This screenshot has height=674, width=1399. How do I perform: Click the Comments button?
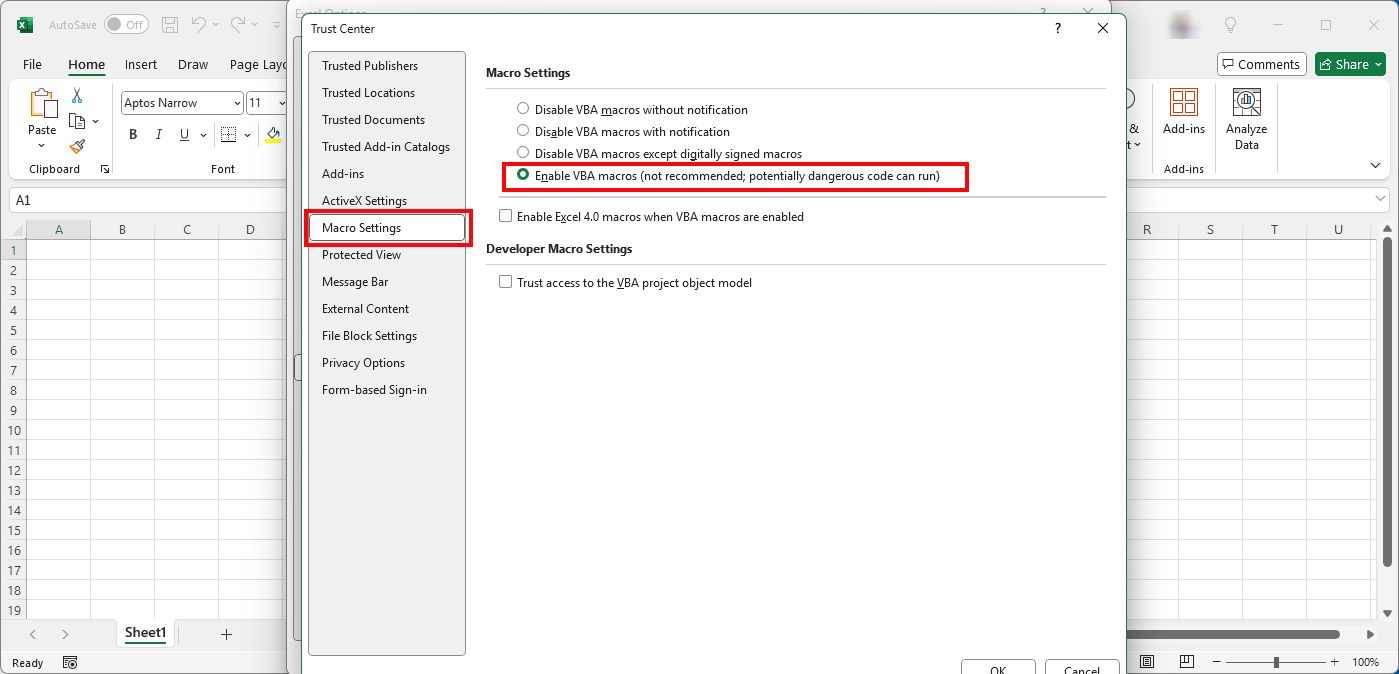1261,64
